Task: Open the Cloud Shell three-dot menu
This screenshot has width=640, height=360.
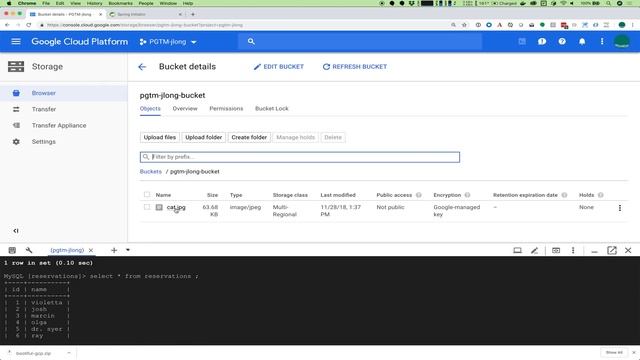Action: pyautogui.click(x=573, y=251)
